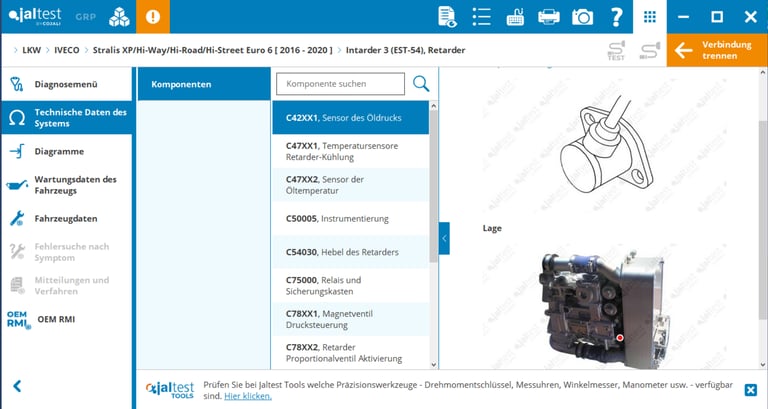Image resolution: width=768 pixels, height=409 pixels.
Task: Select C50005, Instrumentierung
Action: 351,218
